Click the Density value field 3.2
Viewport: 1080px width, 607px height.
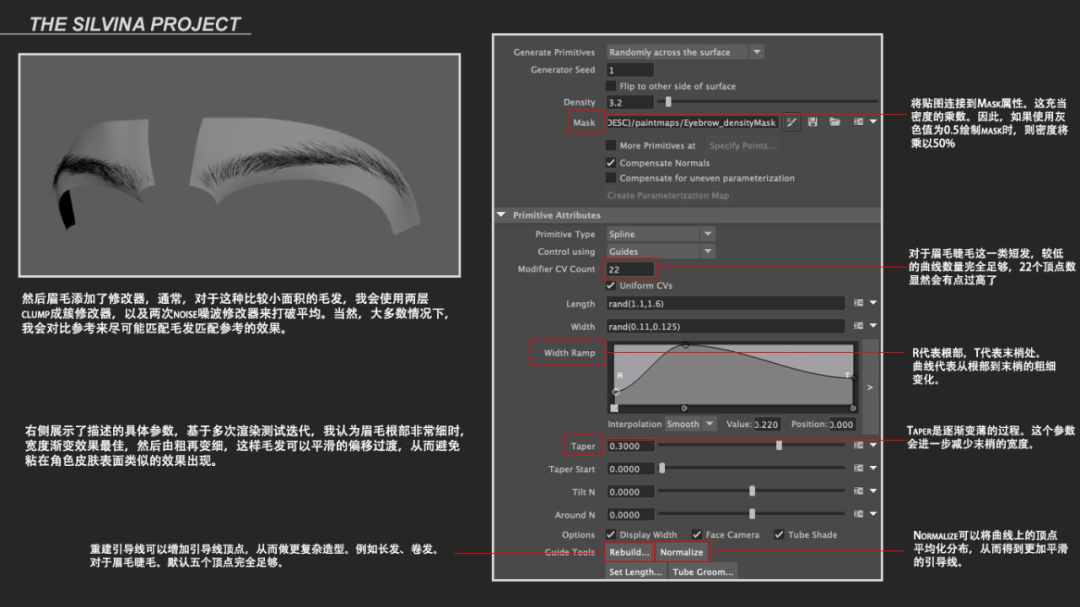pyautogui.click(x=630, y=103)
